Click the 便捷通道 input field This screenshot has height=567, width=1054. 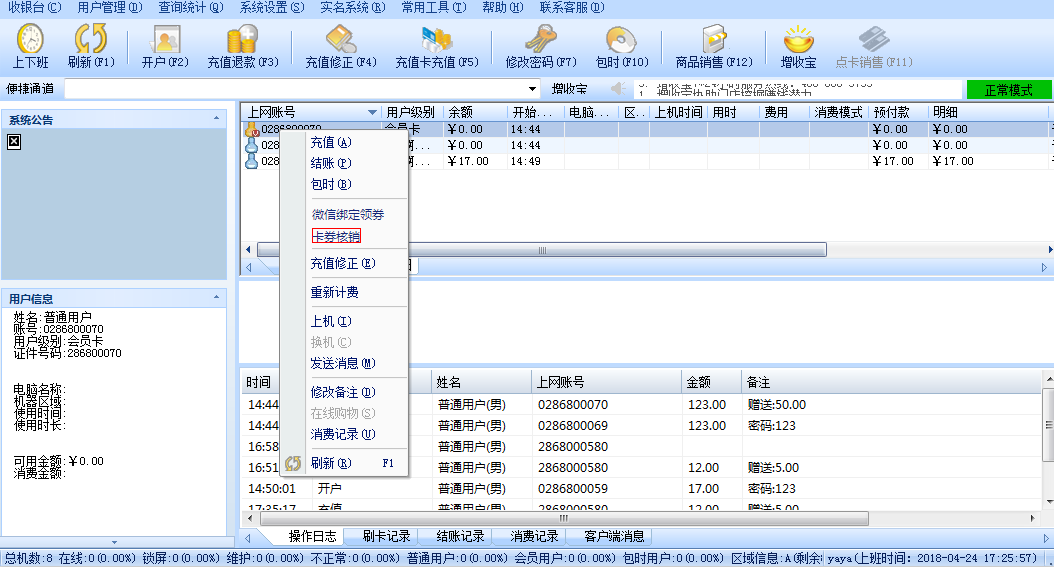click(x=296, y=89)
